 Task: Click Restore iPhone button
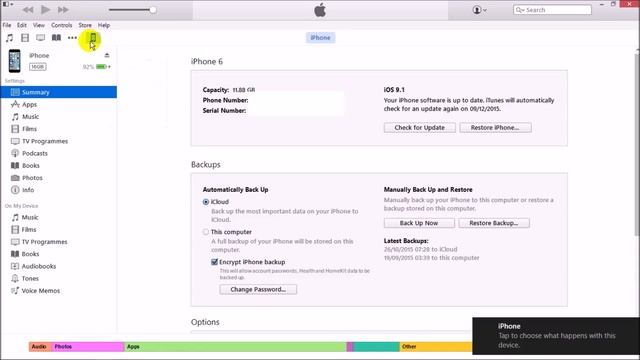(x=495, y=128)
